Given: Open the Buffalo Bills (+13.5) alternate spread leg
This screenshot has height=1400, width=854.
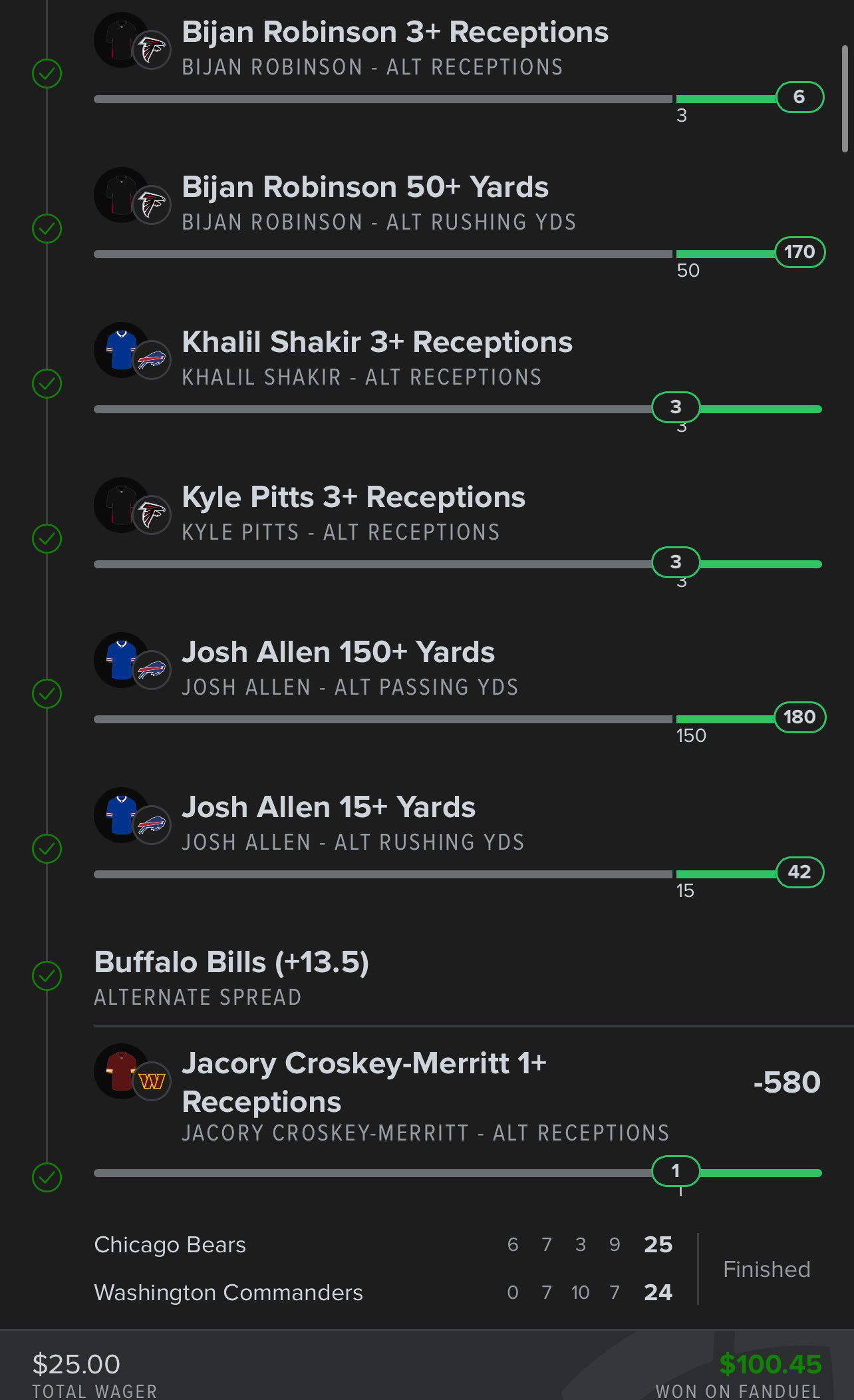Looking at the screenshot, I should click(x=231, y=963).
